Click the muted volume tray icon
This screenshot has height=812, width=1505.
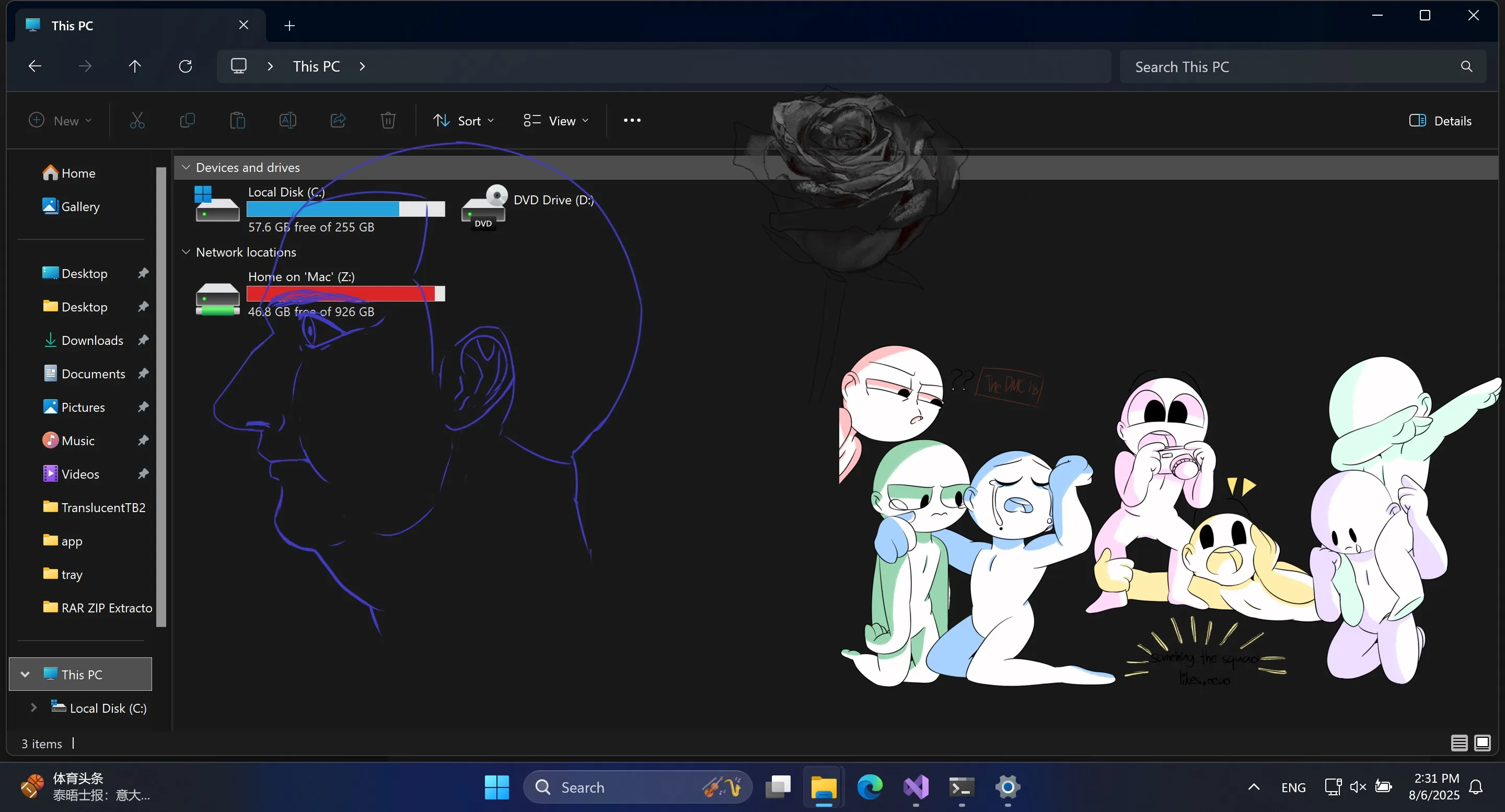1358,787
